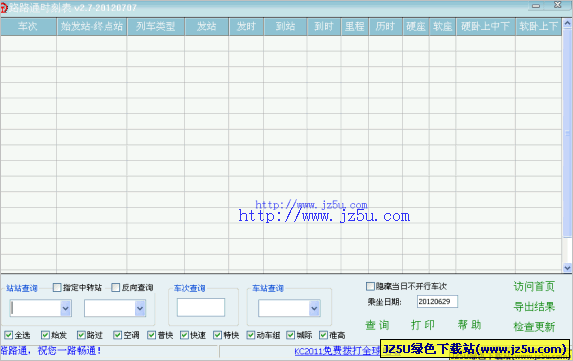This screenshot has width=573, height=361.
Task: Toggle the 特快 checkbox
Action: point(218,335)
